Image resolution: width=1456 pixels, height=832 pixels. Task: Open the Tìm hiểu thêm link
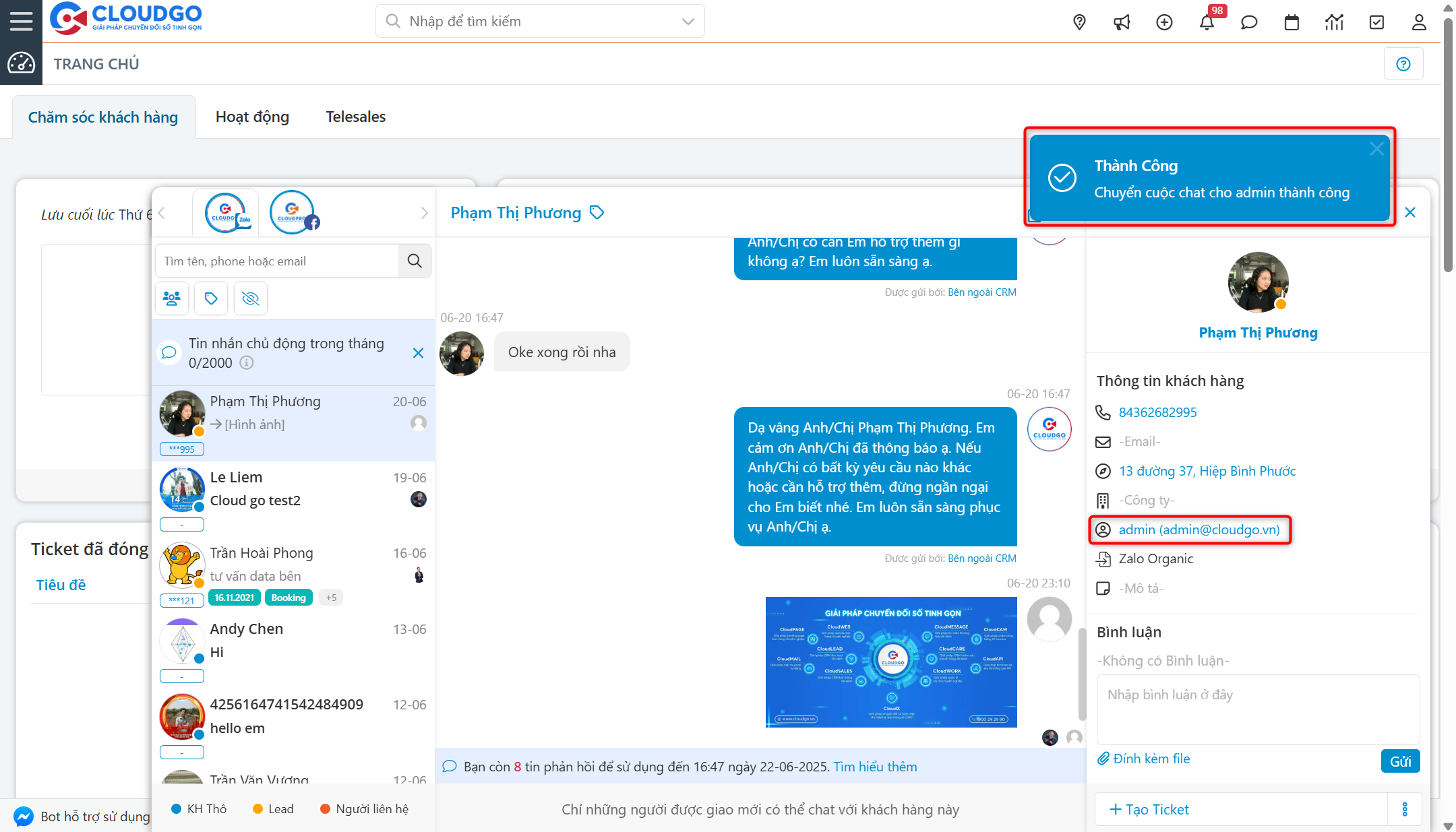tap(874, 766)
